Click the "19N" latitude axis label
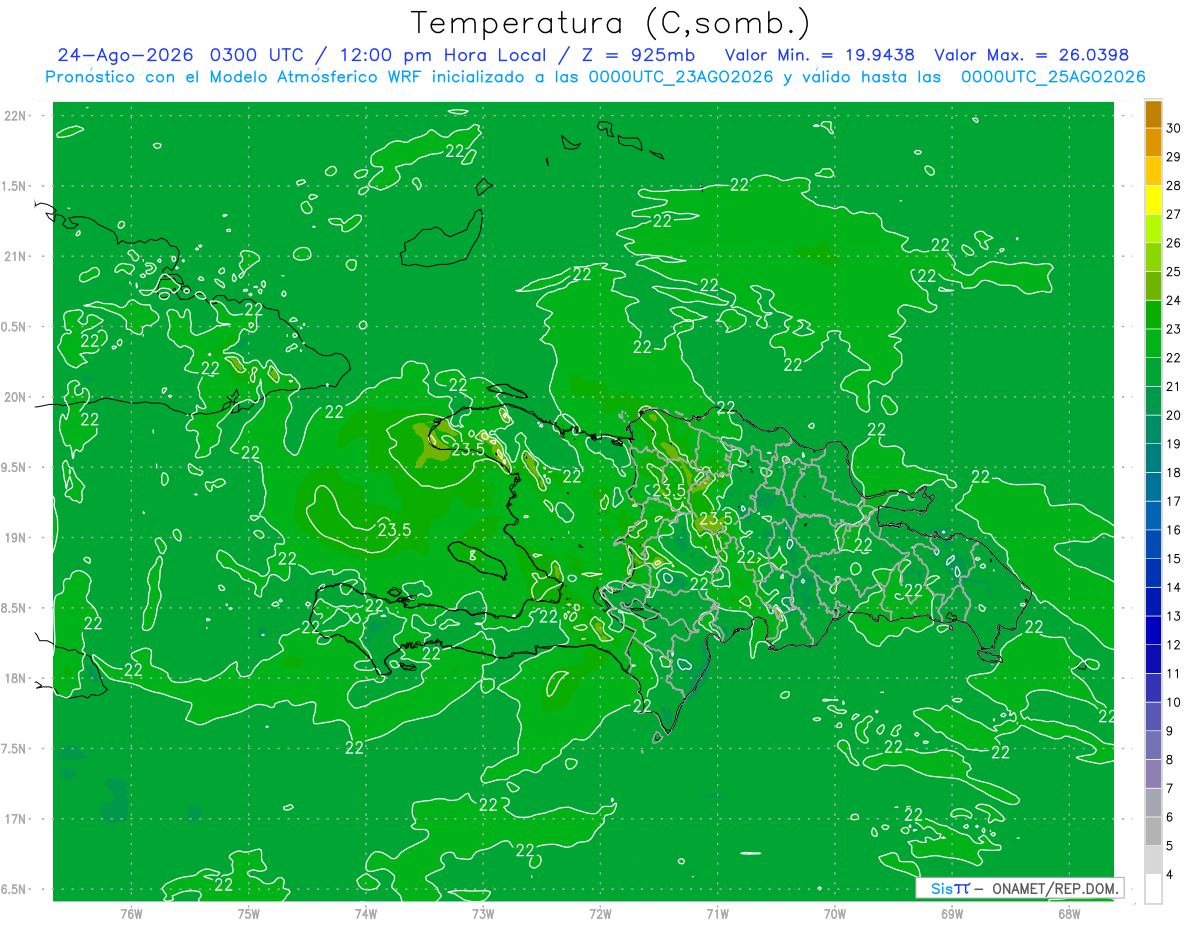The width and height of the screenshot is (1200, 927). pyautogui.click(x=17, y=538)
